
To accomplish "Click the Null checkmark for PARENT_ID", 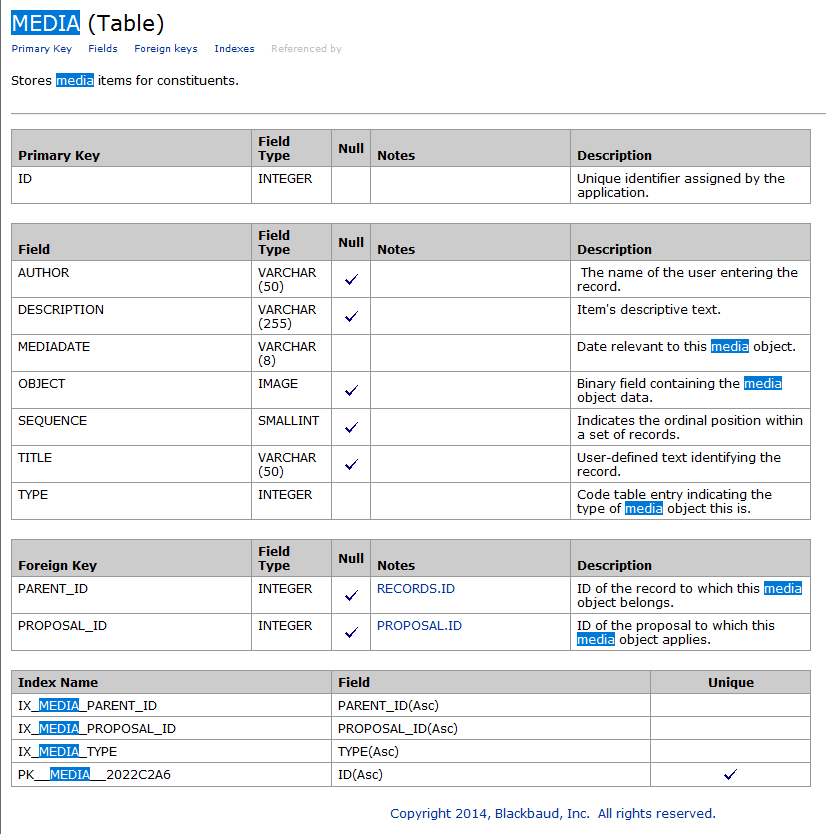I will click(x=351, y=596).
